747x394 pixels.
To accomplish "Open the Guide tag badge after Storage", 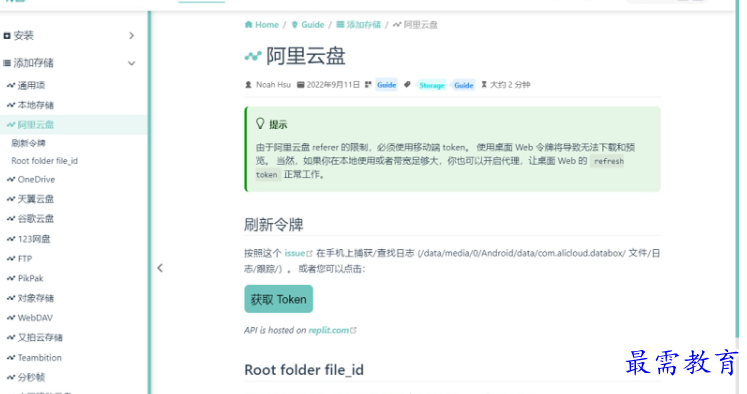I will coord(464,85).
